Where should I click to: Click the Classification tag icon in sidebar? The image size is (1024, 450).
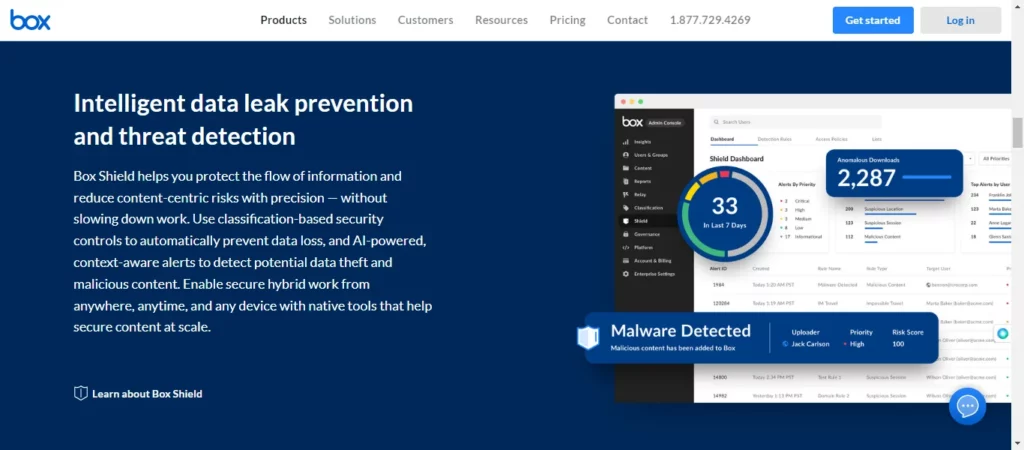click(x=626, y=208)
